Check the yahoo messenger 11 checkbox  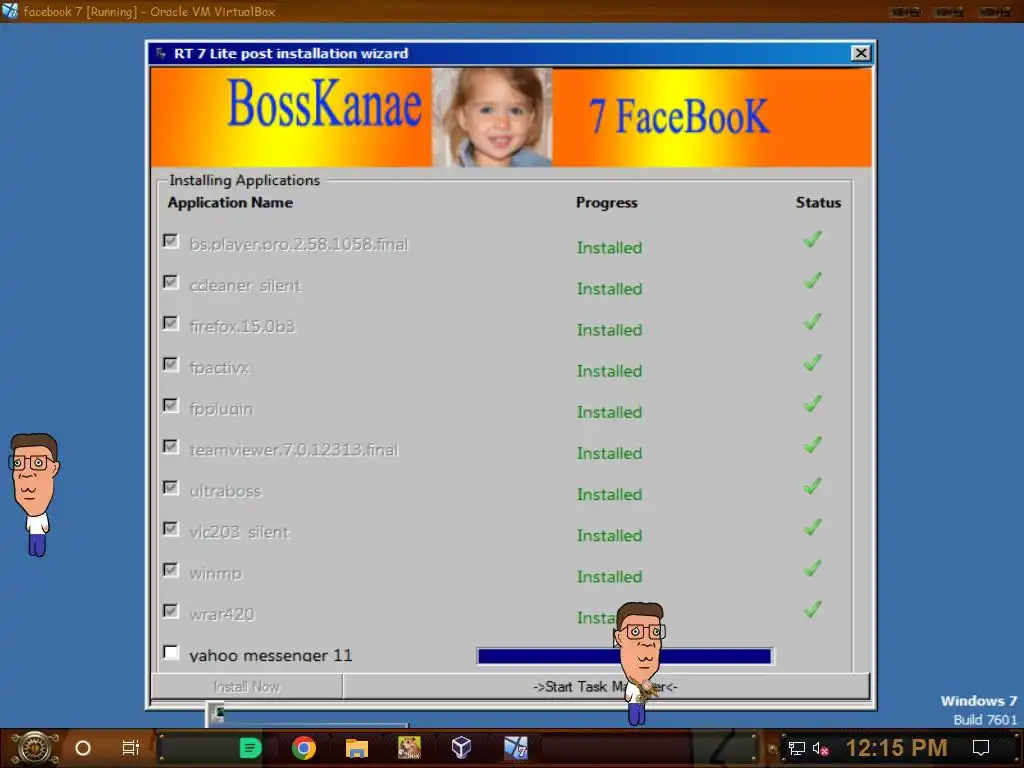click(171, 652)
